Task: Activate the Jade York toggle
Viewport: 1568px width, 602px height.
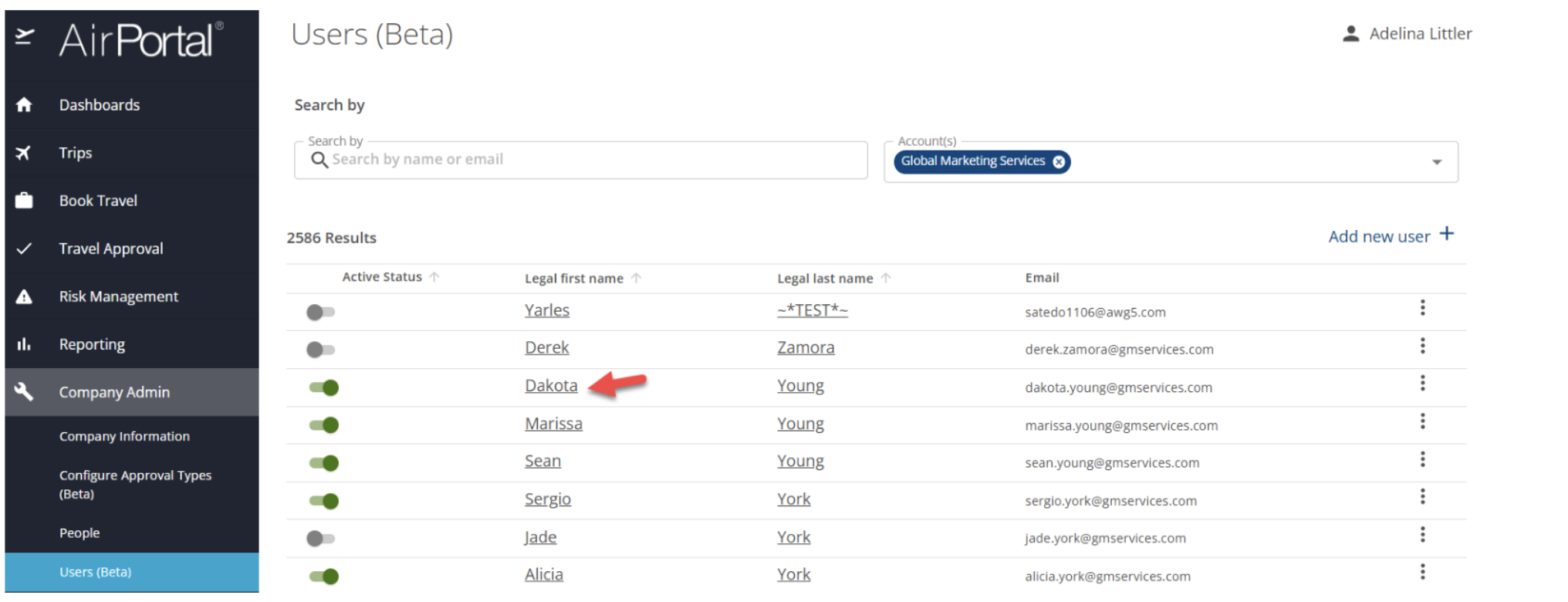Action: click(x=321, y=539)
